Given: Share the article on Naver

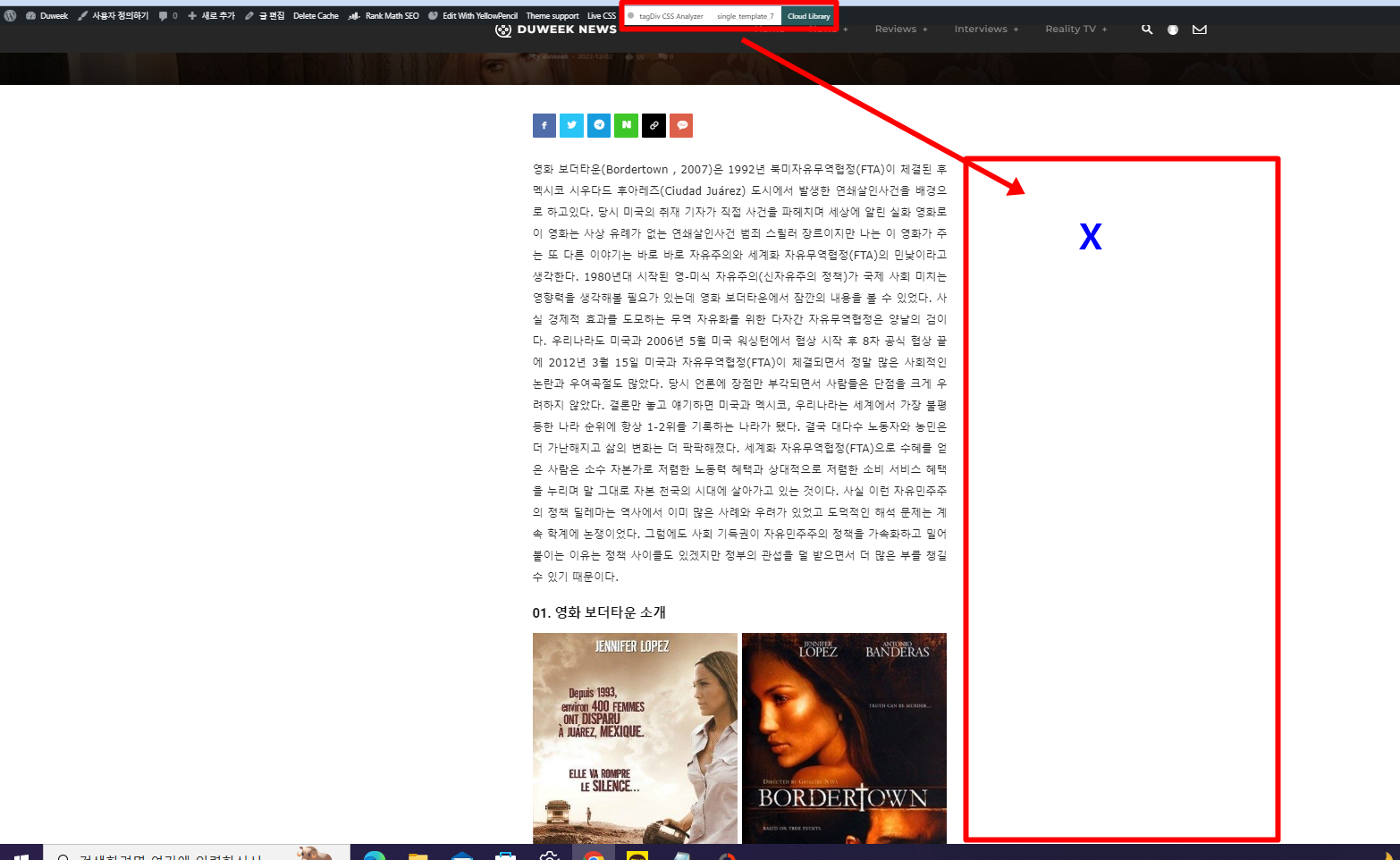Looking at the screenshot, I should click(627, 125).
